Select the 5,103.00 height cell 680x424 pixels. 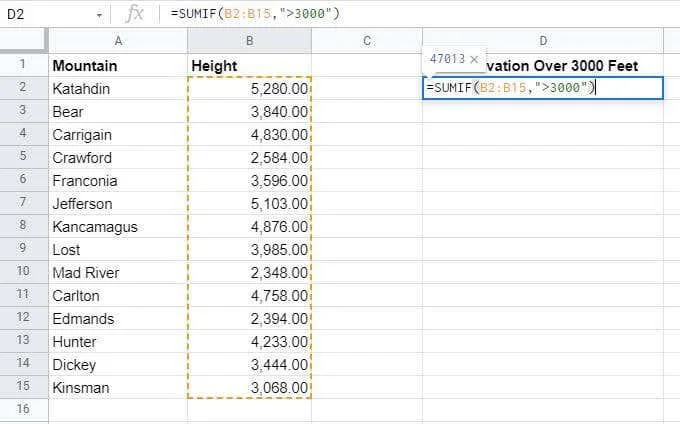pyautogui.click(x=249, y=203)
